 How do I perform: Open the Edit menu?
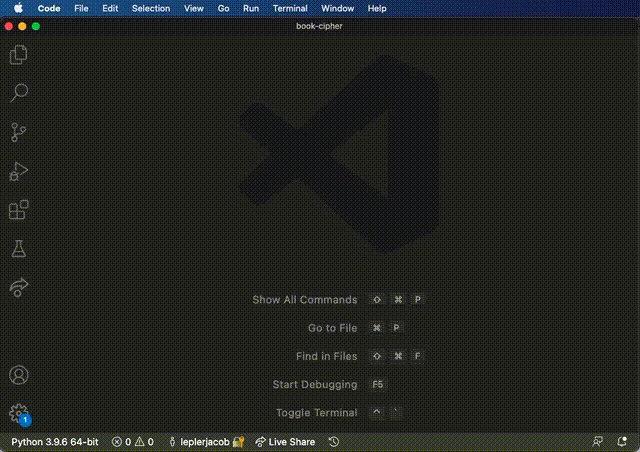click(x=110, y=9)
